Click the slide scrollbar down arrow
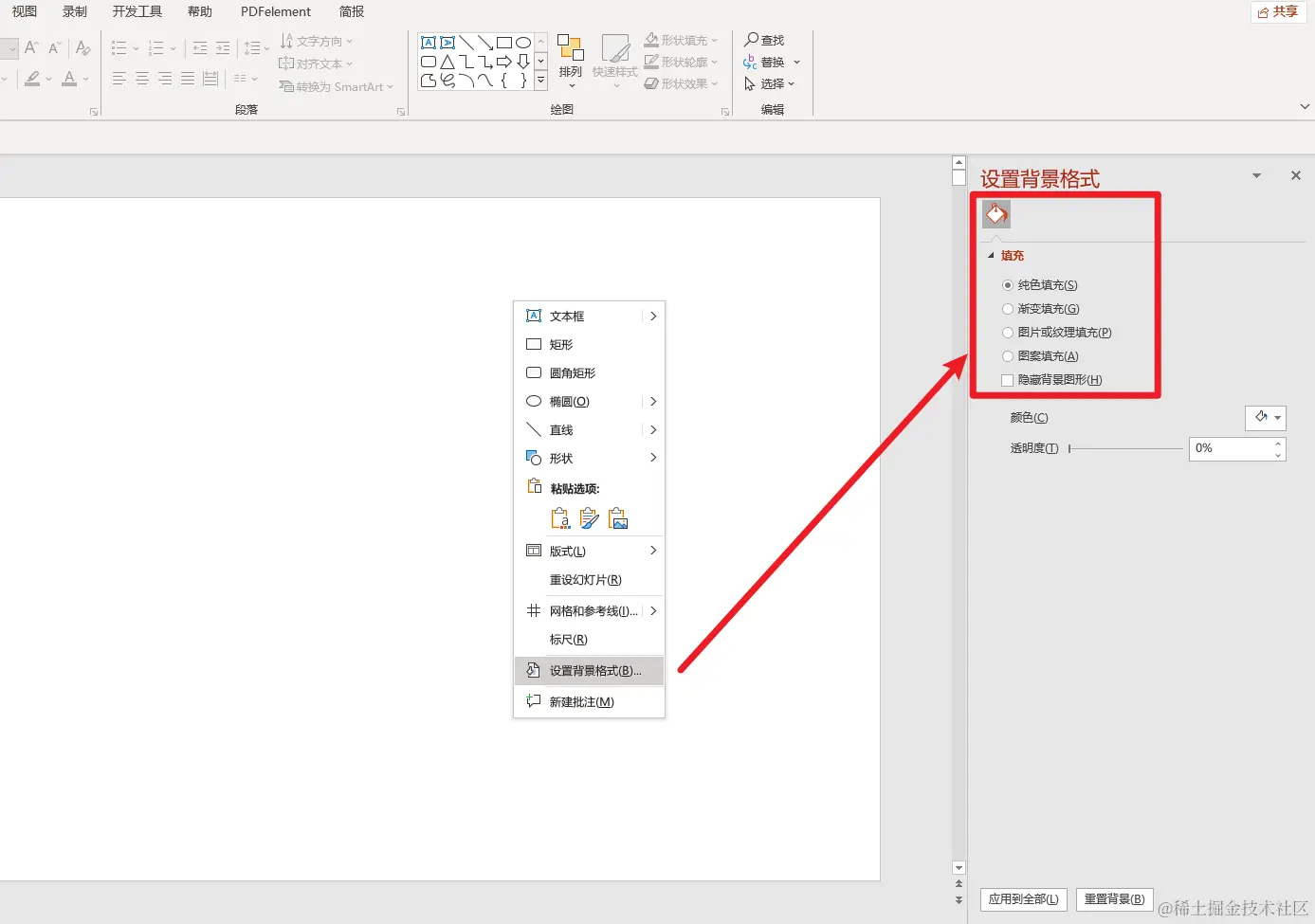This screenshot has height=924, width=1315. pos(959,868)
